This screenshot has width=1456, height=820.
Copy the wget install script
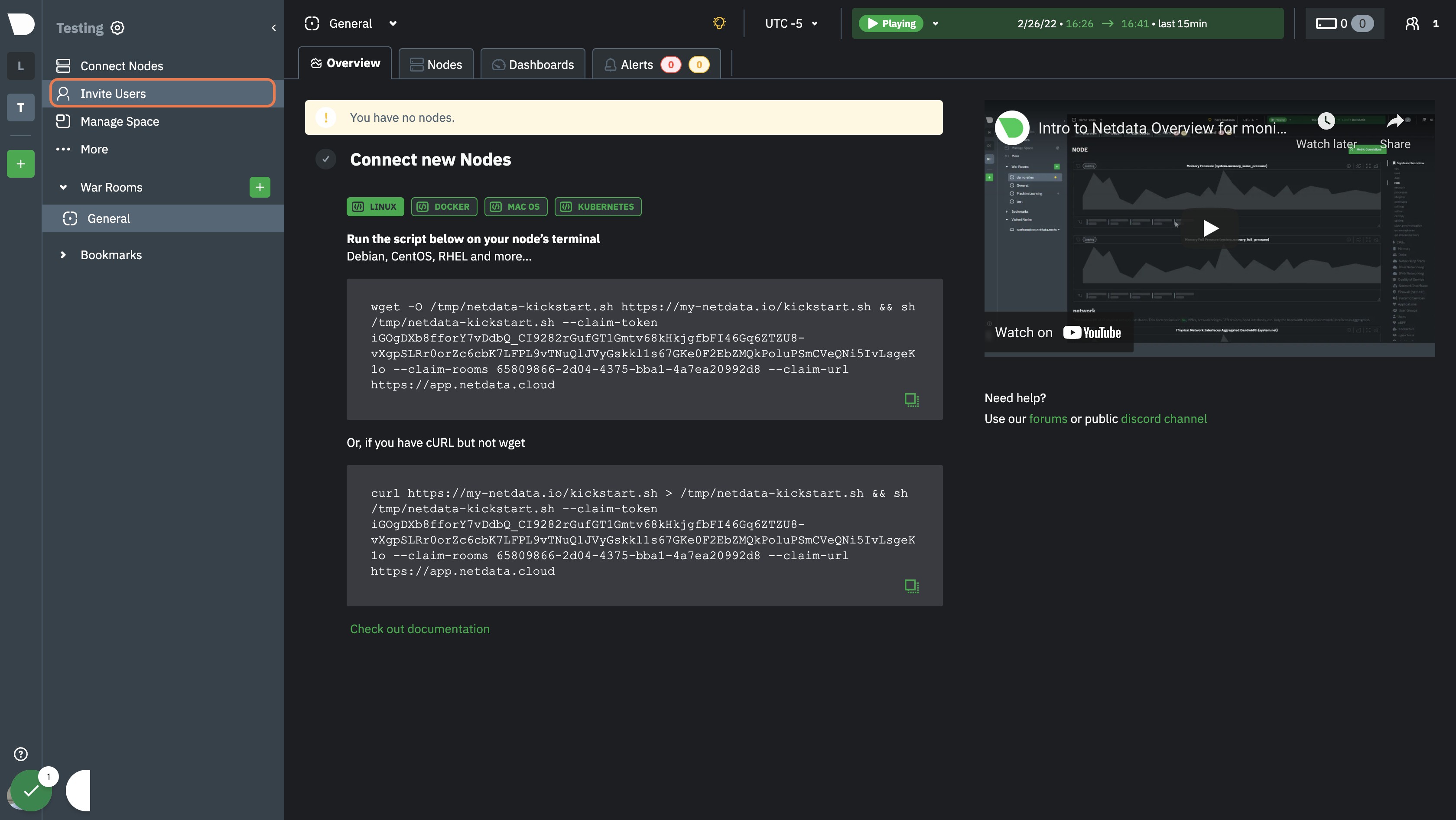[x=911, y=400]
